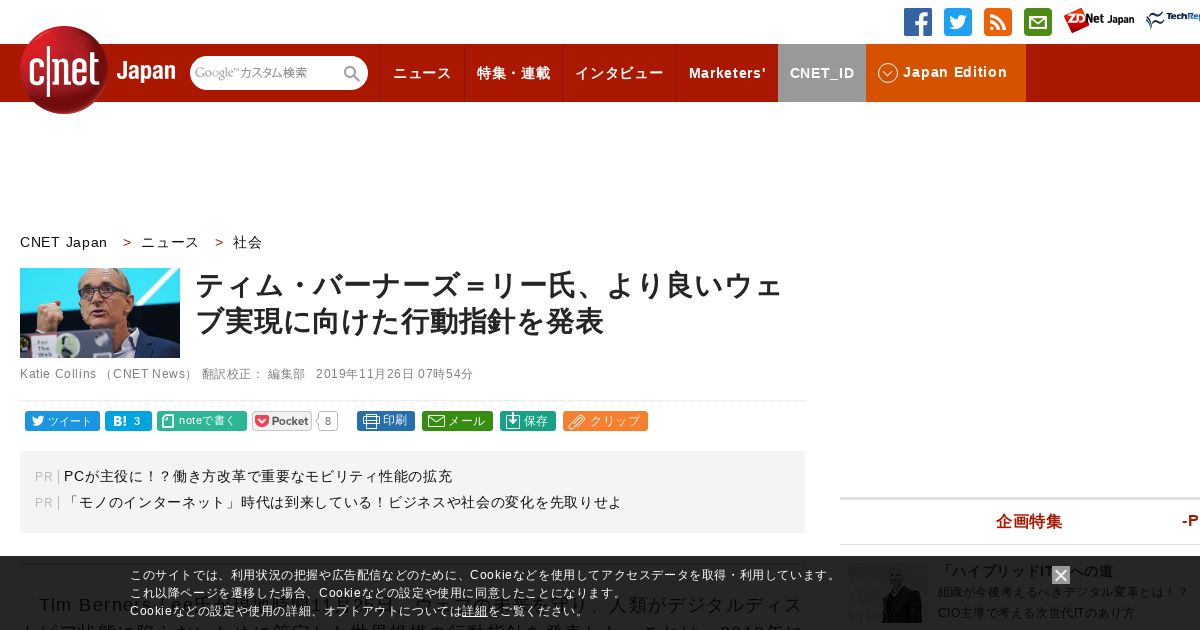This screenshot has height=630, width=1200.
Task: Click the search magnifier icon
Action: pos(352,74)
